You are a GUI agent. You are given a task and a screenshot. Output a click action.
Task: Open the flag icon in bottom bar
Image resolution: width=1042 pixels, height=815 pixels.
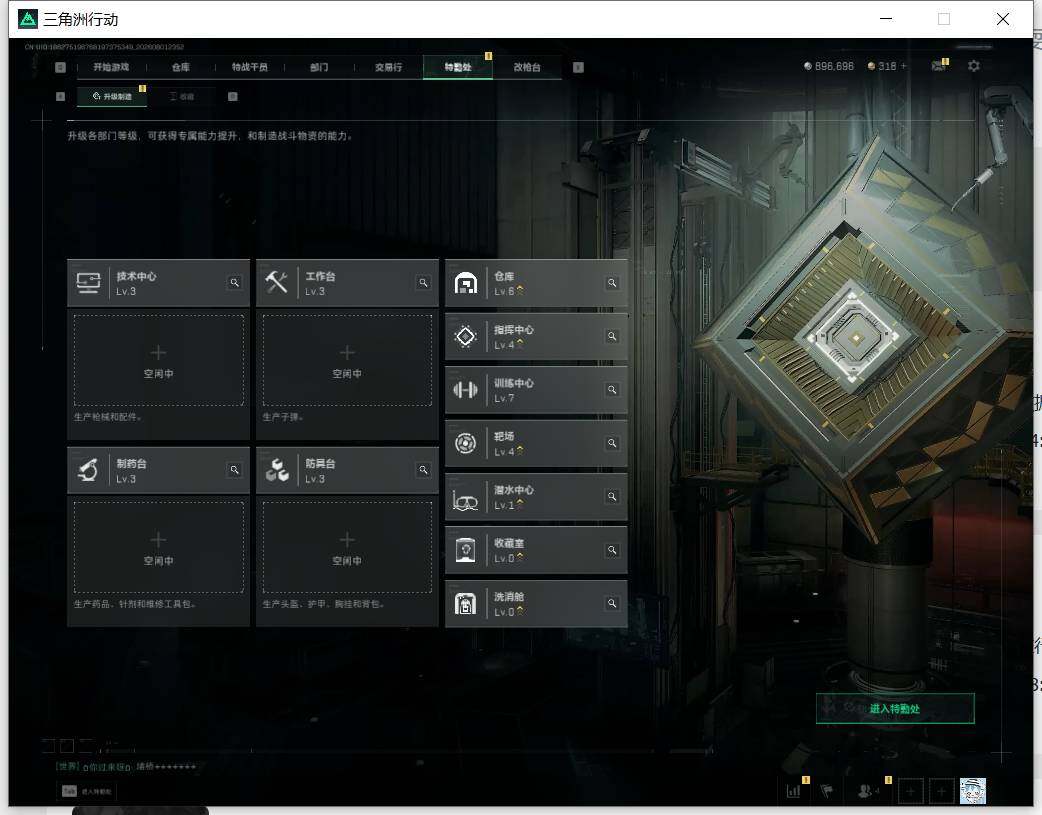coord(827,791)
